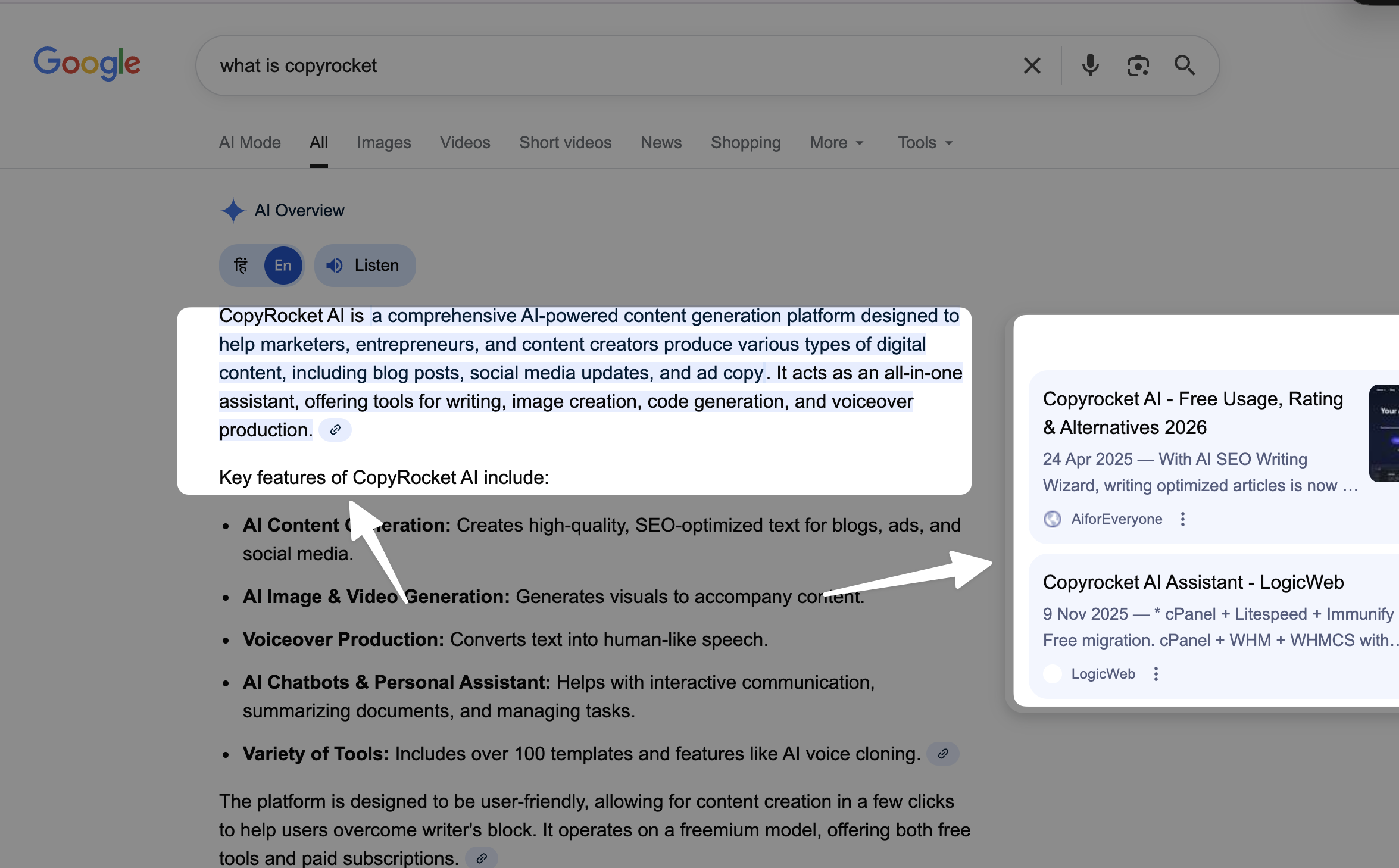
Task: Go to Google homepage via logo
Action: [87, 63]
